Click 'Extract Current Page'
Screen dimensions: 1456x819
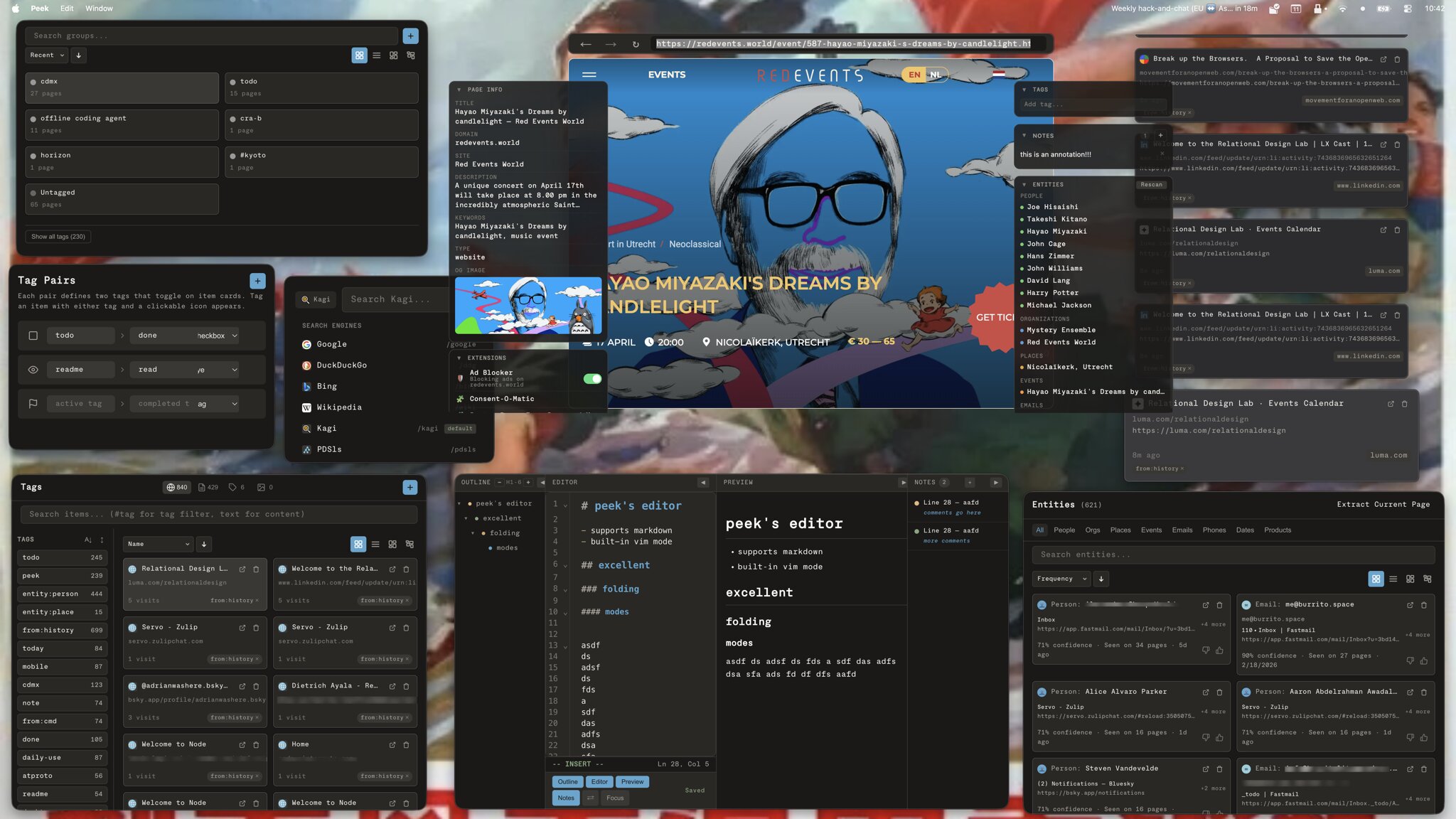click(1383, 504)
